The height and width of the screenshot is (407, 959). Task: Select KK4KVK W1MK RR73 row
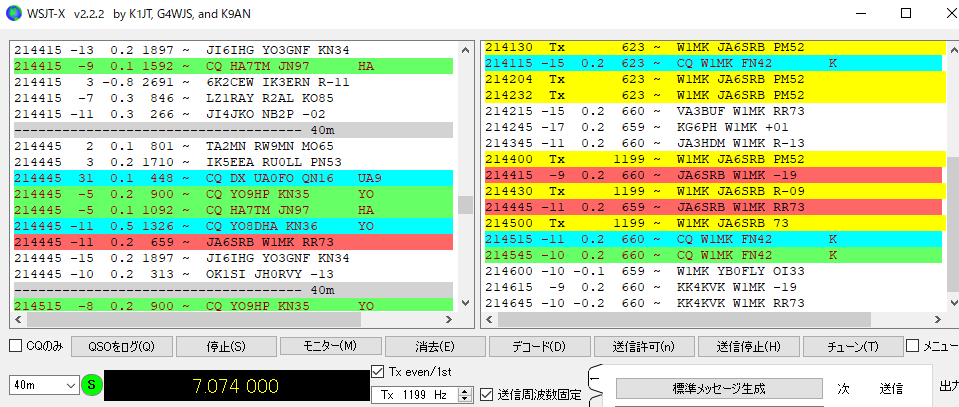pyautogui.click(x=713, y=302)
